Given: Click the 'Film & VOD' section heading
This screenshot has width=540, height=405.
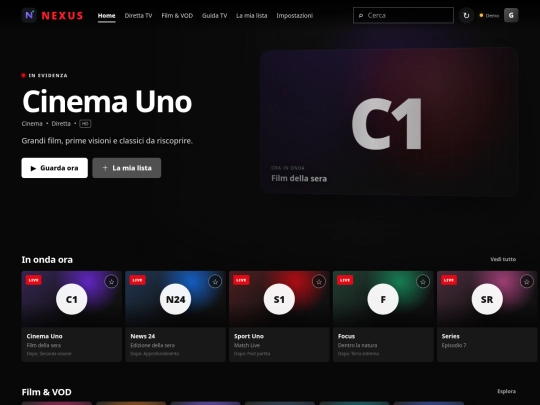Looking at the screenshot, I should (46, 392).
